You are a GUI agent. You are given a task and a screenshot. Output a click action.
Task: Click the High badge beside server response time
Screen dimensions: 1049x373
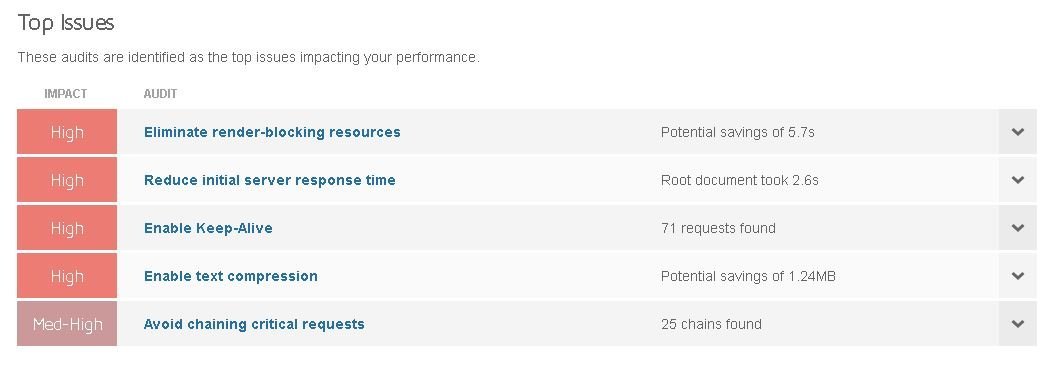coord(67,180)
